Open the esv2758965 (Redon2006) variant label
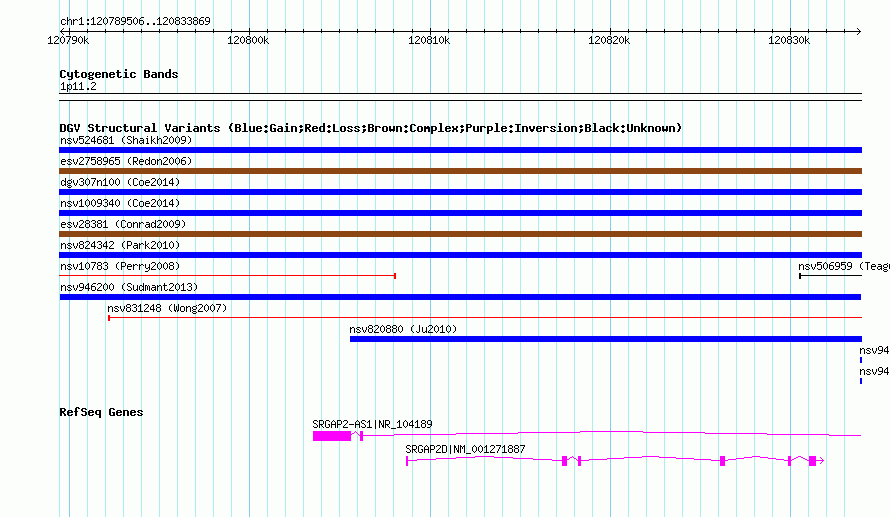Viewport: 890px width, 517px height. click(126, 161)
